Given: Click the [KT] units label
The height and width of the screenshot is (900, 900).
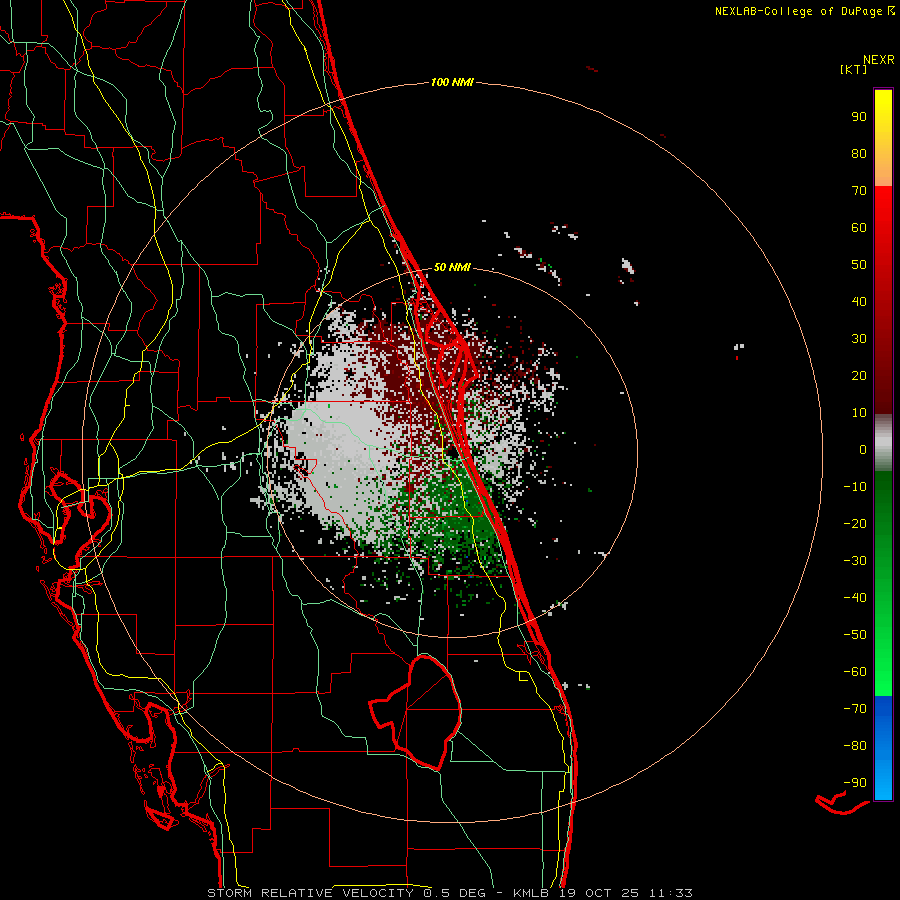Looking at the screenshot, I should pos(853,69).
